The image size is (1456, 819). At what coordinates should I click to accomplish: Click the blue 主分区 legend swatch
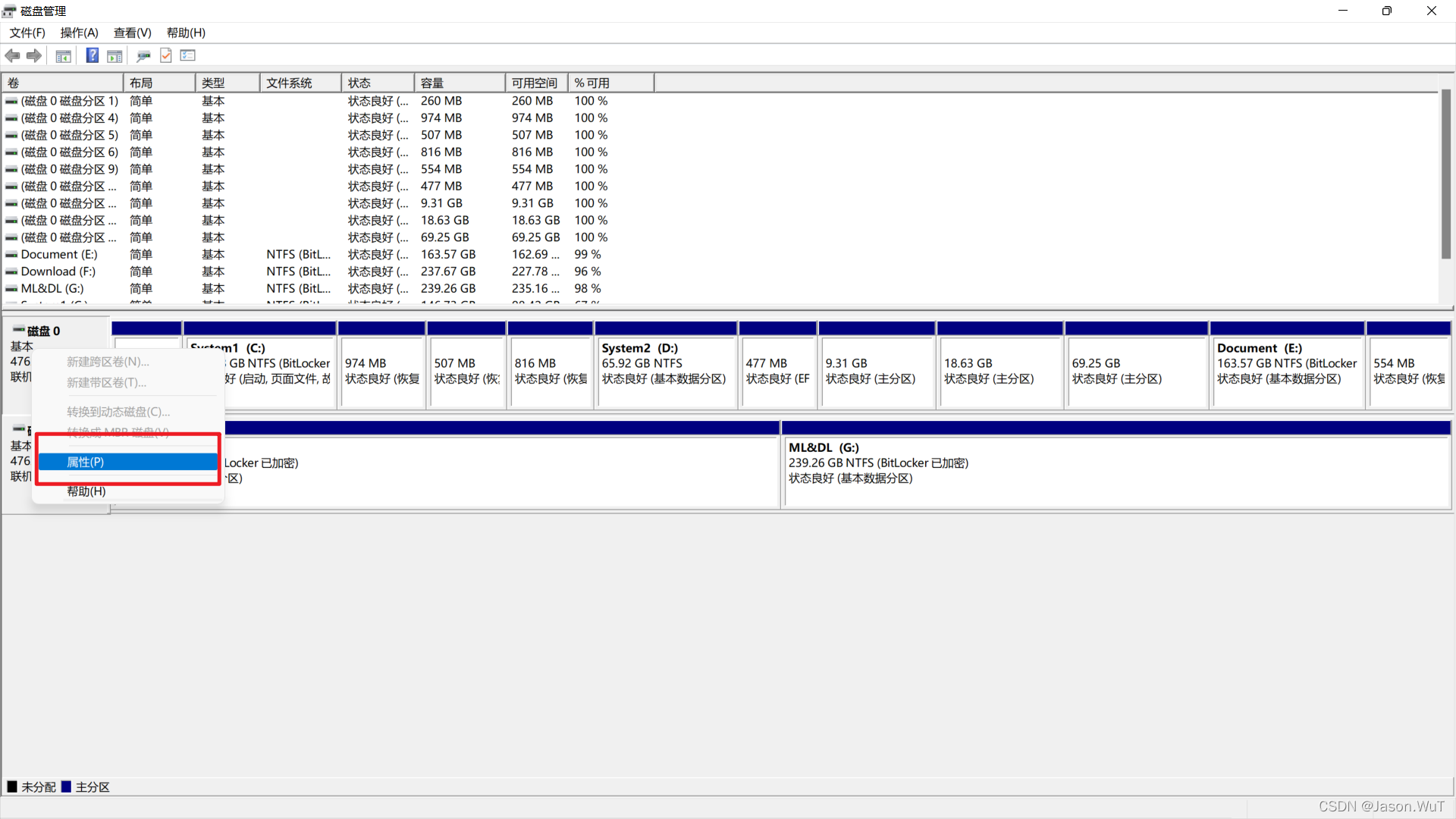tap(66, 786)
